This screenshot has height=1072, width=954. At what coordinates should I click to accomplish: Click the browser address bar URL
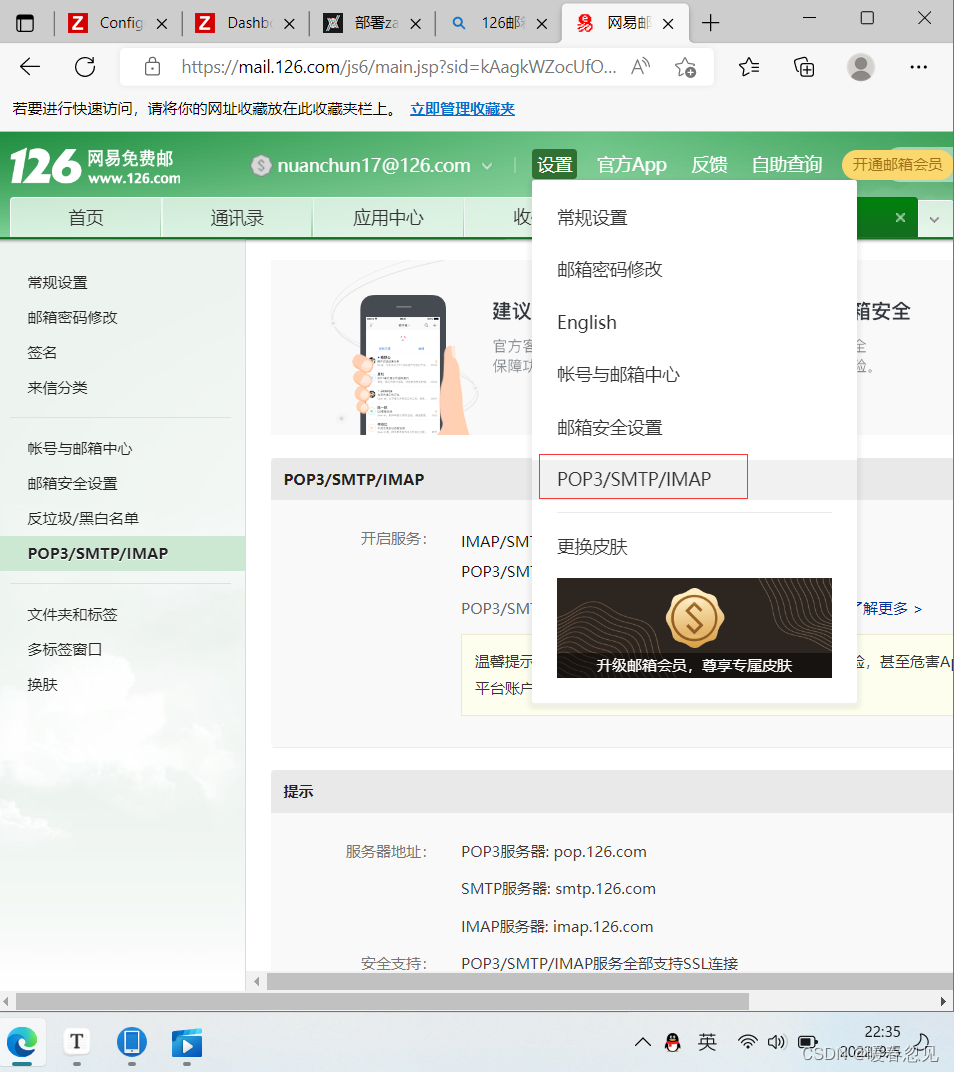coord(398,67)
